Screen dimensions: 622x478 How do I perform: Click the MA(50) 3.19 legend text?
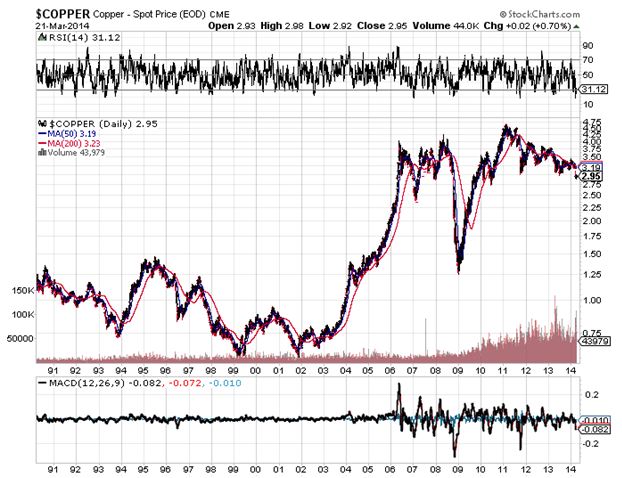(72, 134)
